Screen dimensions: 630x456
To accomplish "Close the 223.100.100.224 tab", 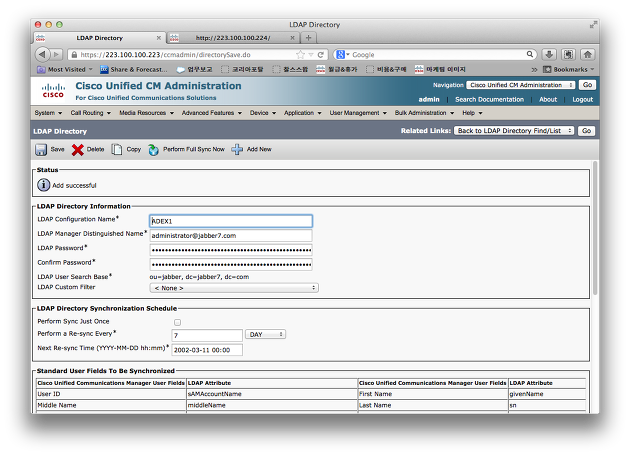I will [292, 38].
